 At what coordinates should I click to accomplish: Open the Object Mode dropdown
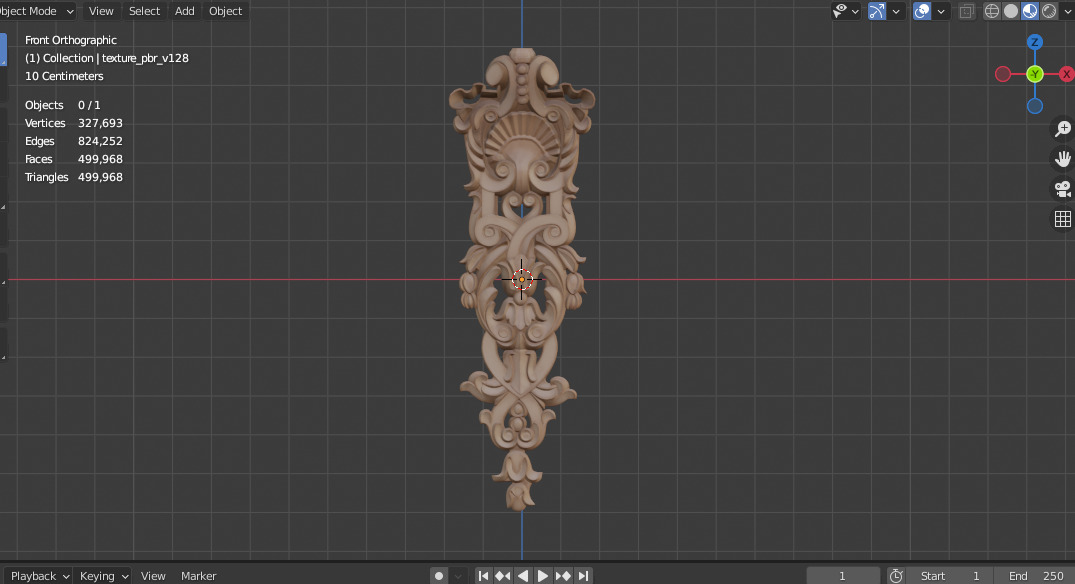pyautogui.click(x=36, y=11)
